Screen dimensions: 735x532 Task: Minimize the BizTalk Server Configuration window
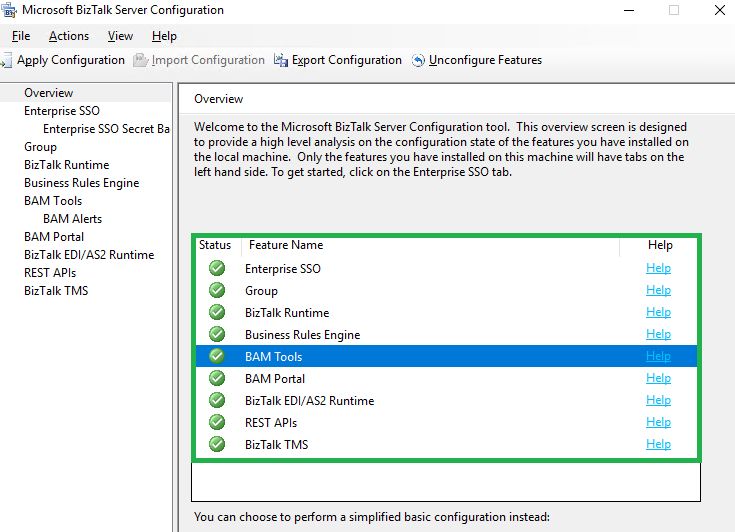pos(629,10)
